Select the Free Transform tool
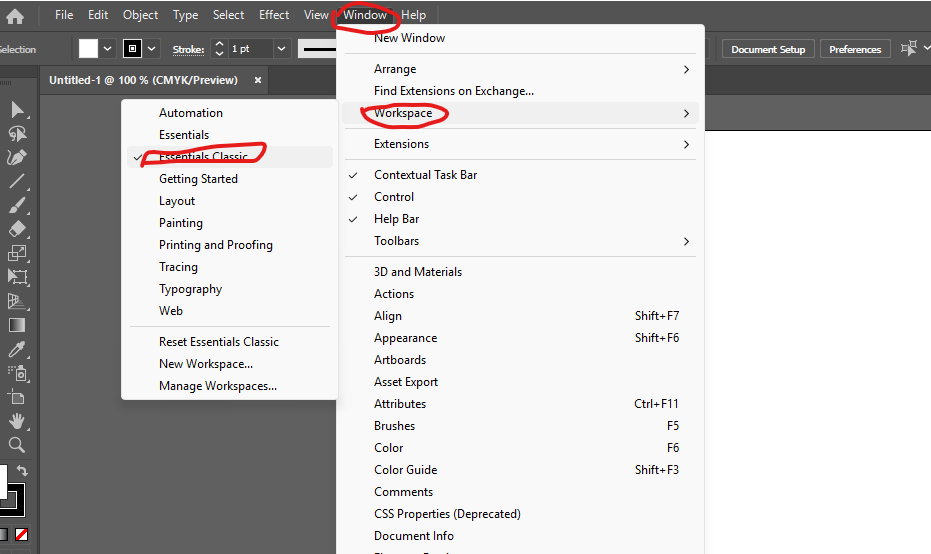931x554 pixels. [17, 277]
